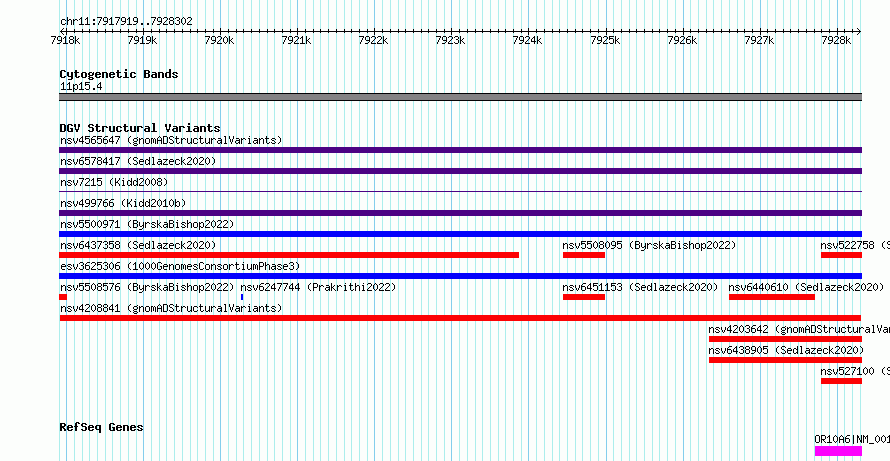890x461 pixels.
Task: Select the nsv6451153 red variant bar
Action: (584, 297)
